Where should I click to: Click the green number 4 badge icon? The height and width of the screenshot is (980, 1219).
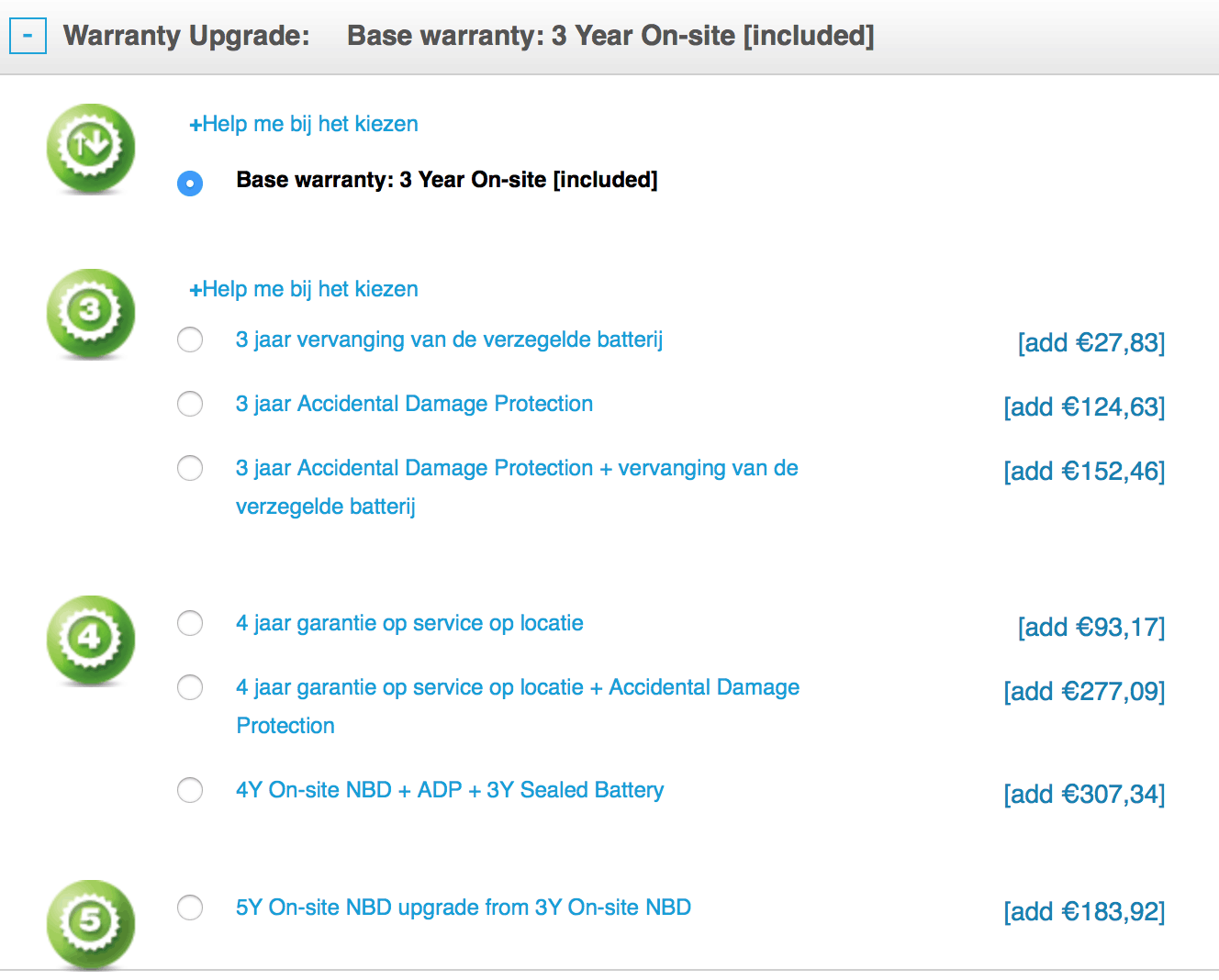pyautogui.click(x=90, y=639)
